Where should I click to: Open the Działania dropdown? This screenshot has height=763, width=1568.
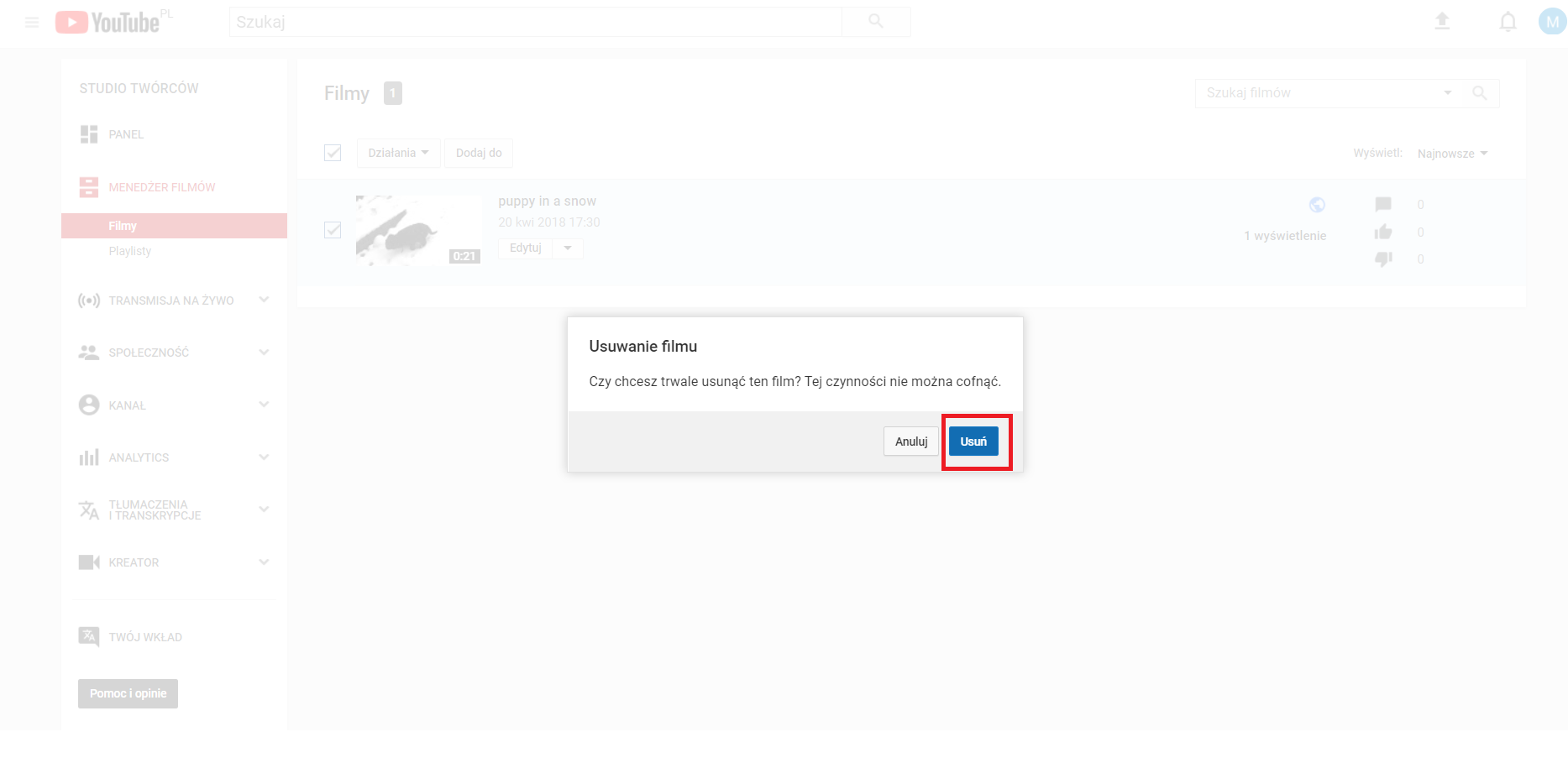pos(398,153)
